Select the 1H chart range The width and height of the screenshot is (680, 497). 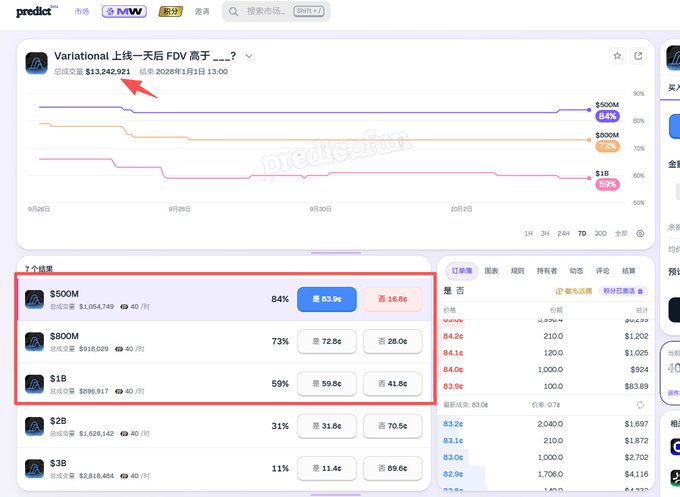pyautogui.click(x=528, y=233)
